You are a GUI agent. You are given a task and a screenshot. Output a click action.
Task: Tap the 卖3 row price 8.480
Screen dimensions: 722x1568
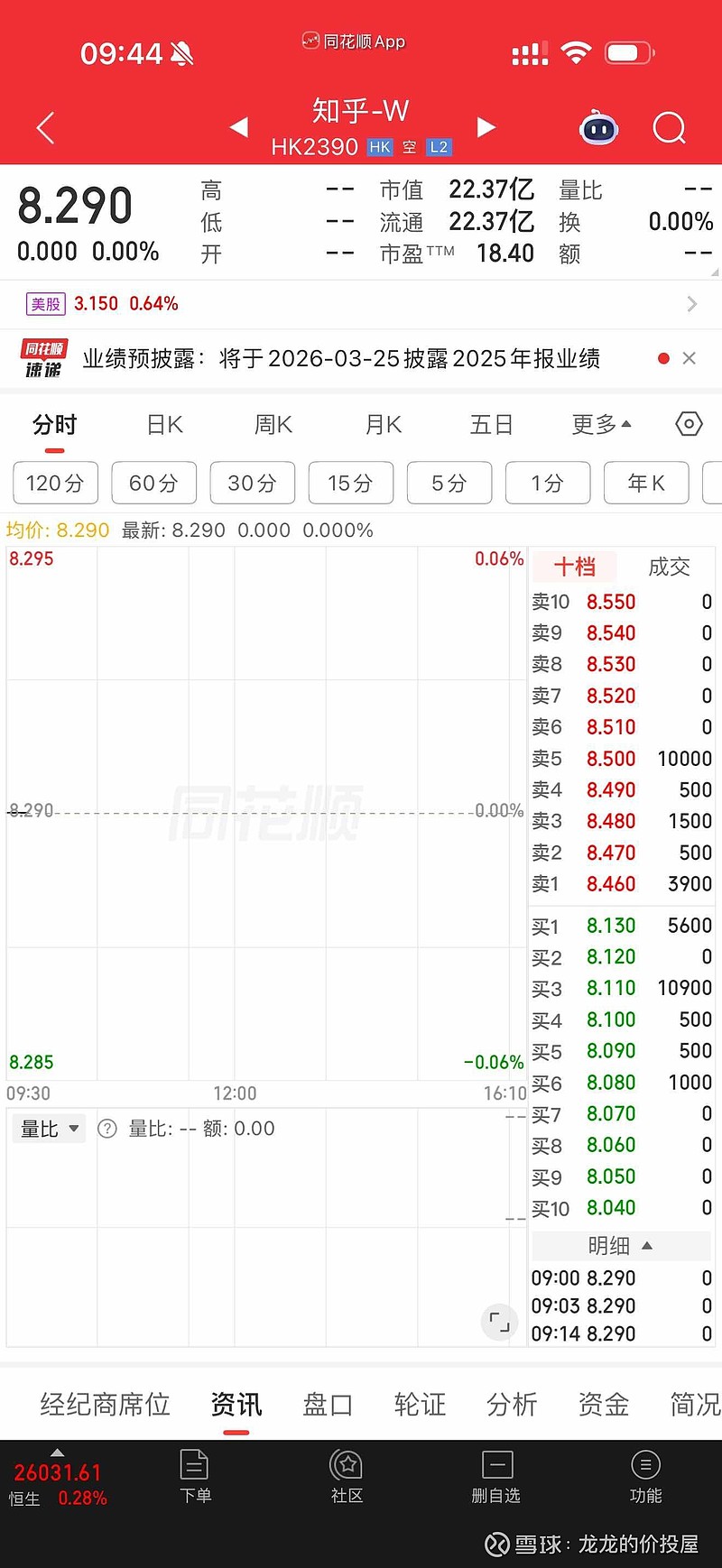click(611, 821)
